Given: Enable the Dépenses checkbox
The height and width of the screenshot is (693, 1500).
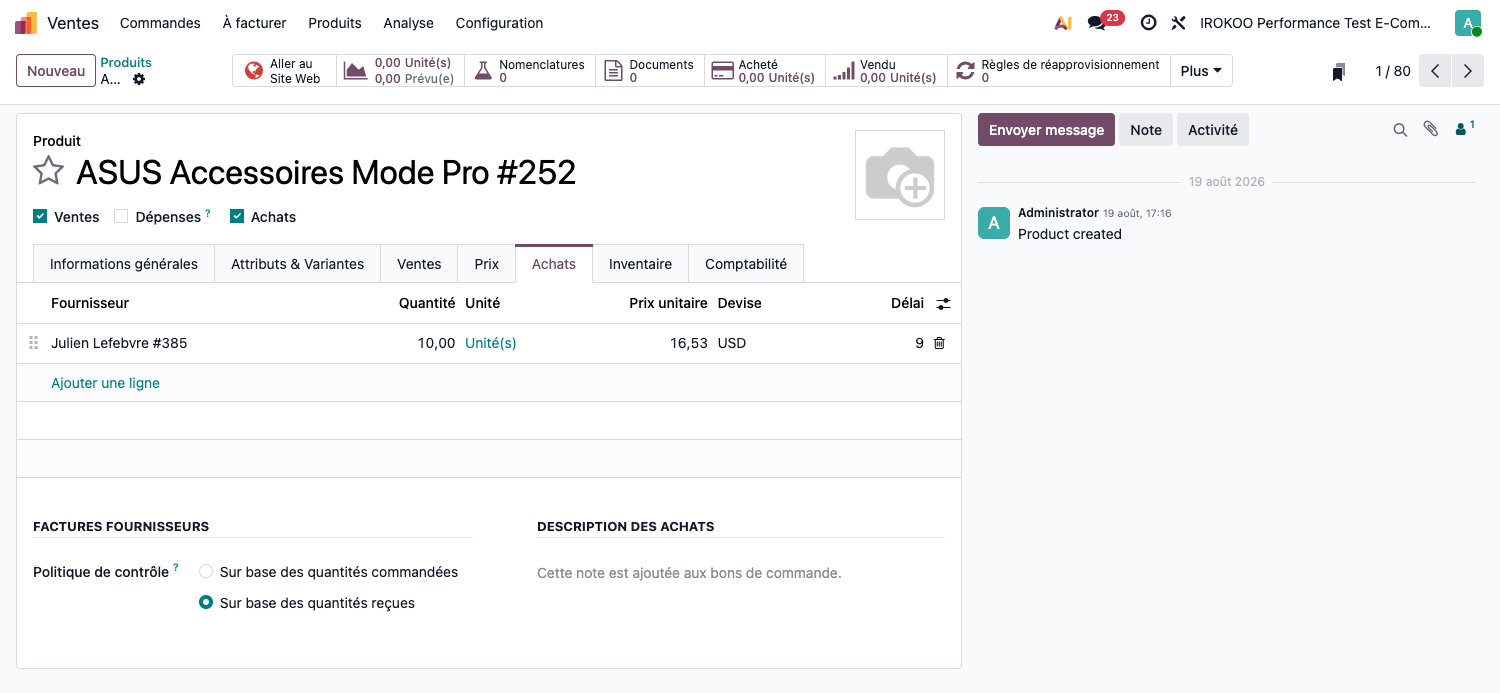Looking at the screenshot, I should [x=121, y=216].
